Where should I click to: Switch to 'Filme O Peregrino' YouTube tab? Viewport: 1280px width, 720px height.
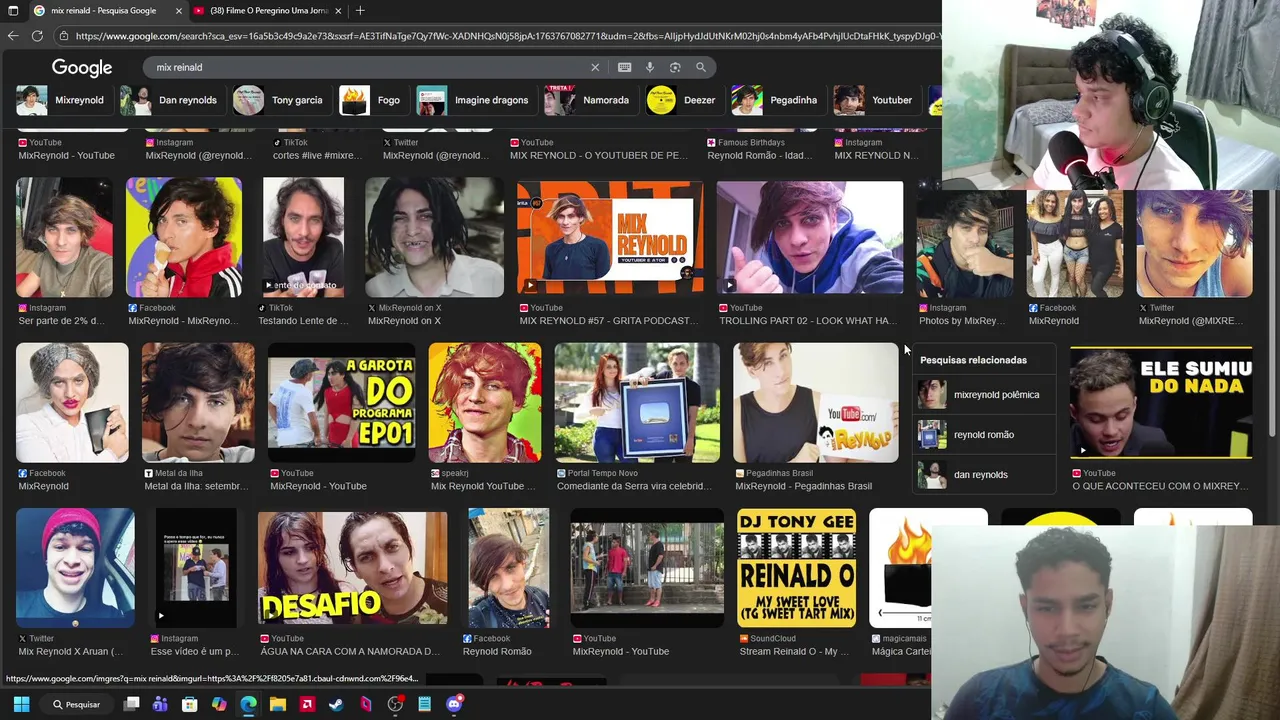(x=268, y=11)
